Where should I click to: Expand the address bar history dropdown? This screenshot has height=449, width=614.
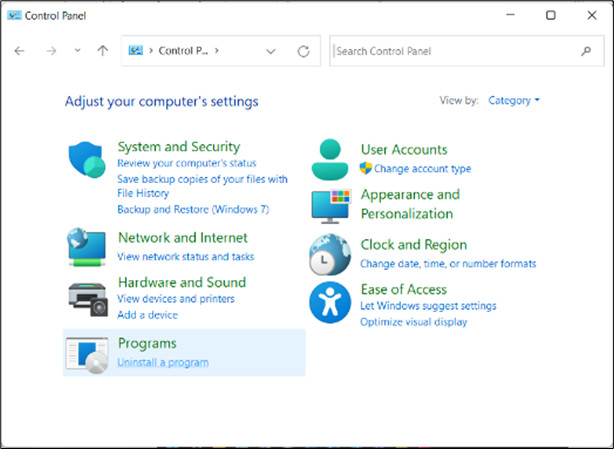[x=271, y=51]
